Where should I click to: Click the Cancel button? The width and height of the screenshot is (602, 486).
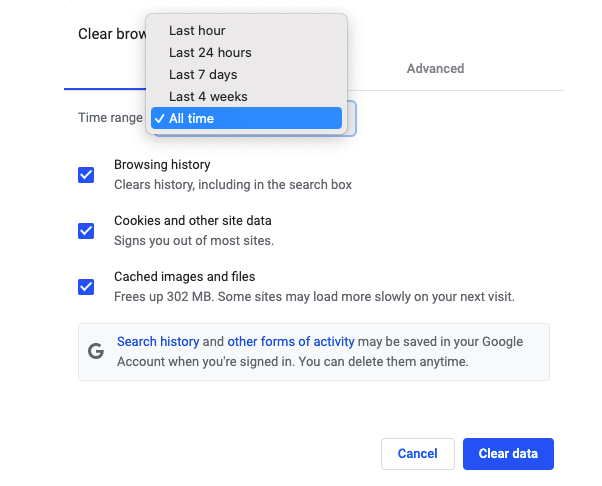[x=418, y=454]
